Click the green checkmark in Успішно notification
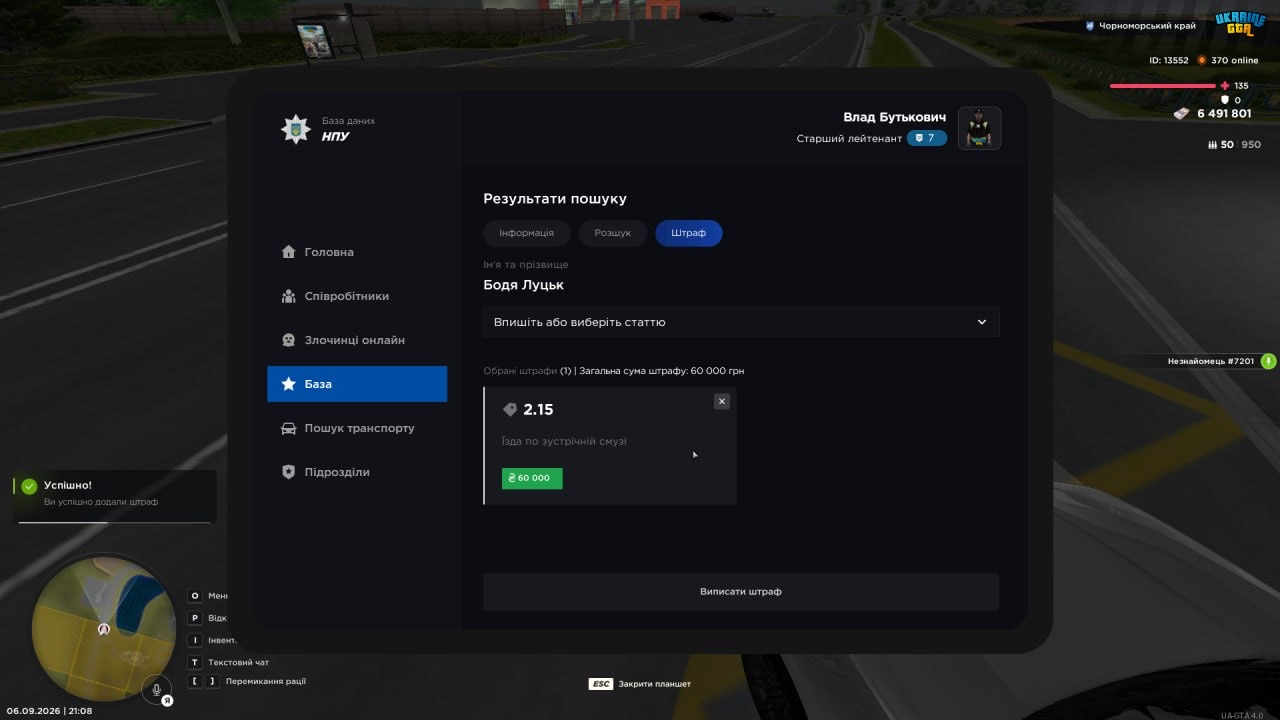The height and width of the screenshot is (720, 1280). pos(29,486)
